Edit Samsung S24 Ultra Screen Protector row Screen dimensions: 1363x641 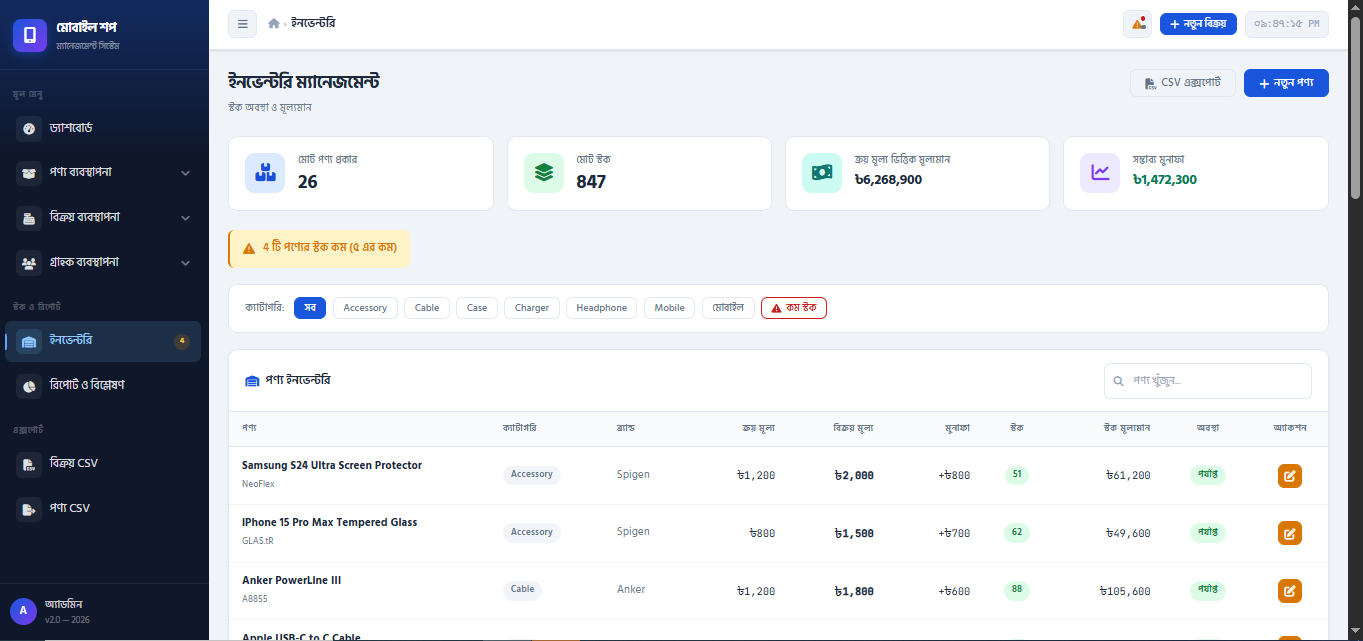[x=1290, y=476]
